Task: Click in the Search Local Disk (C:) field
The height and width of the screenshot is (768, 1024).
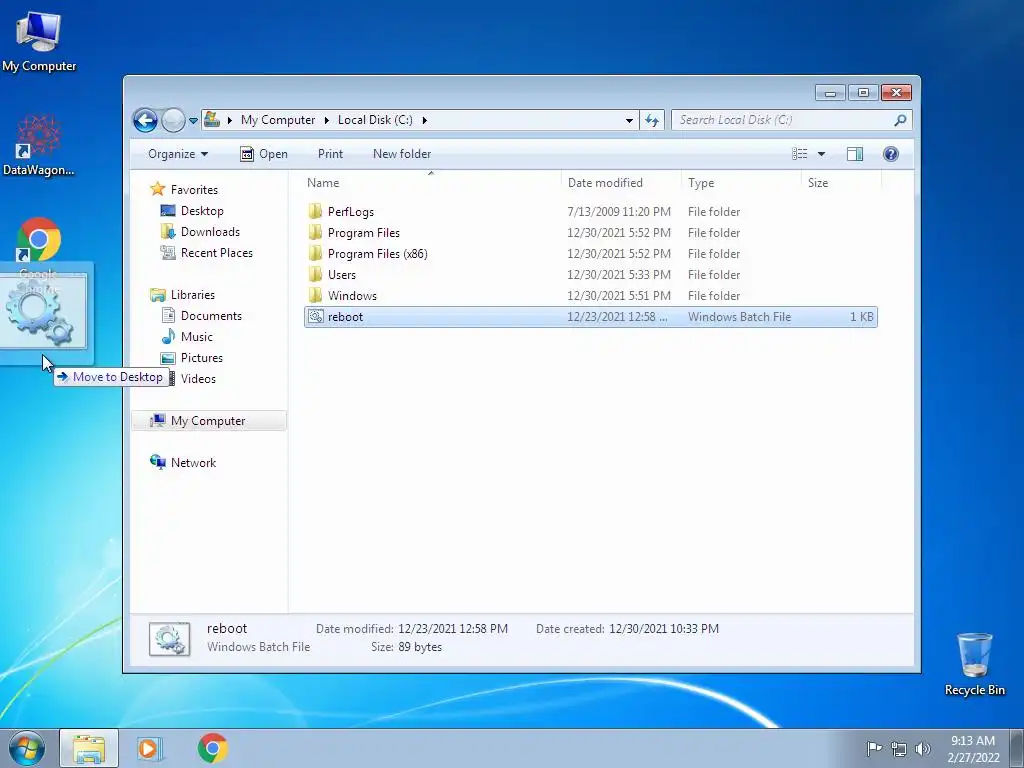Action: click(782, 120)
